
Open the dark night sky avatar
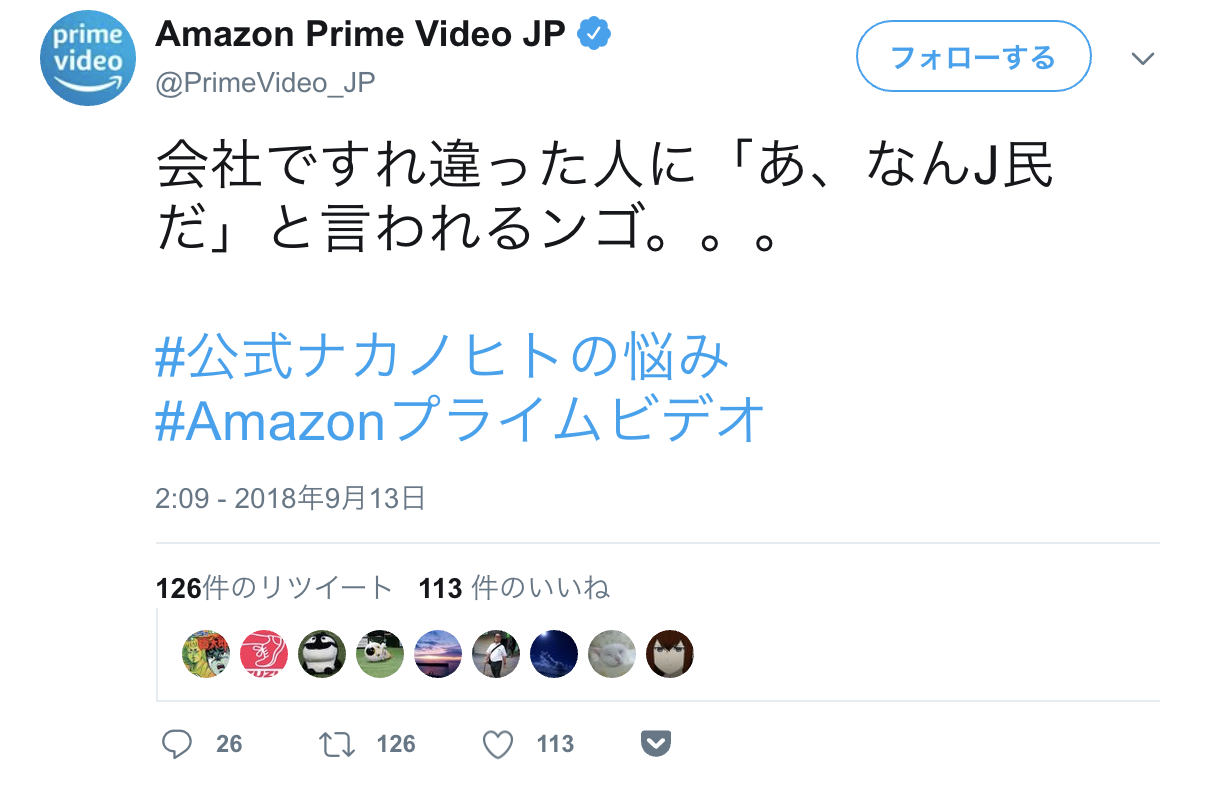tap(554, 655)
